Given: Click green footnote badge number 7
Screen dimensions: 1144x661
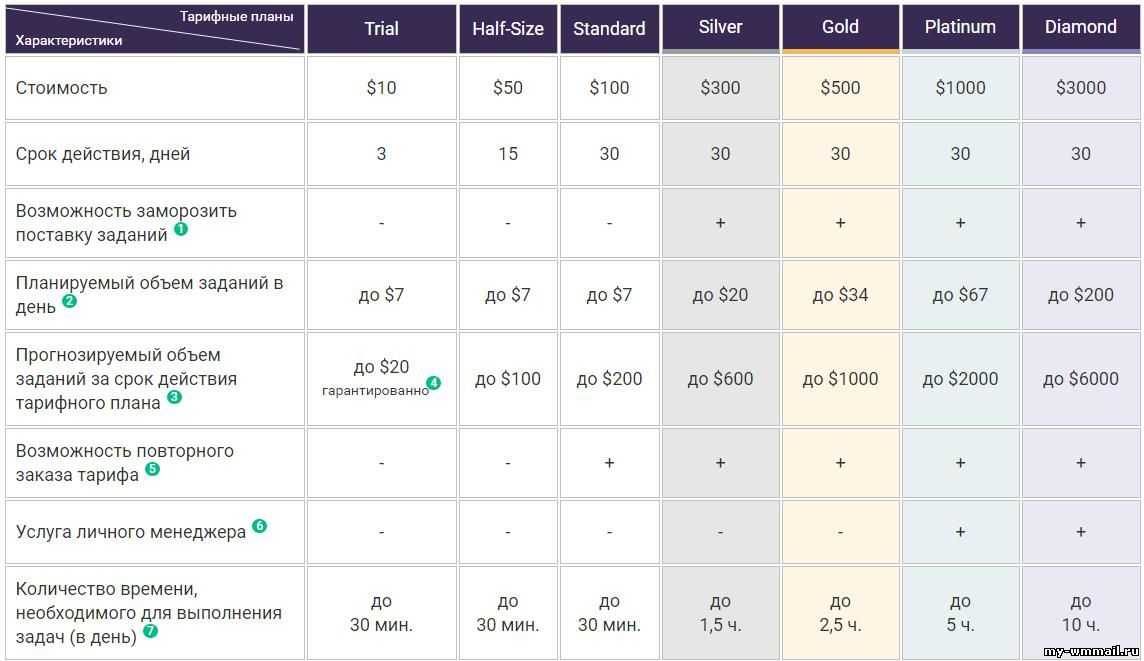Looking at the screenshot, I should tap(150, 630).
